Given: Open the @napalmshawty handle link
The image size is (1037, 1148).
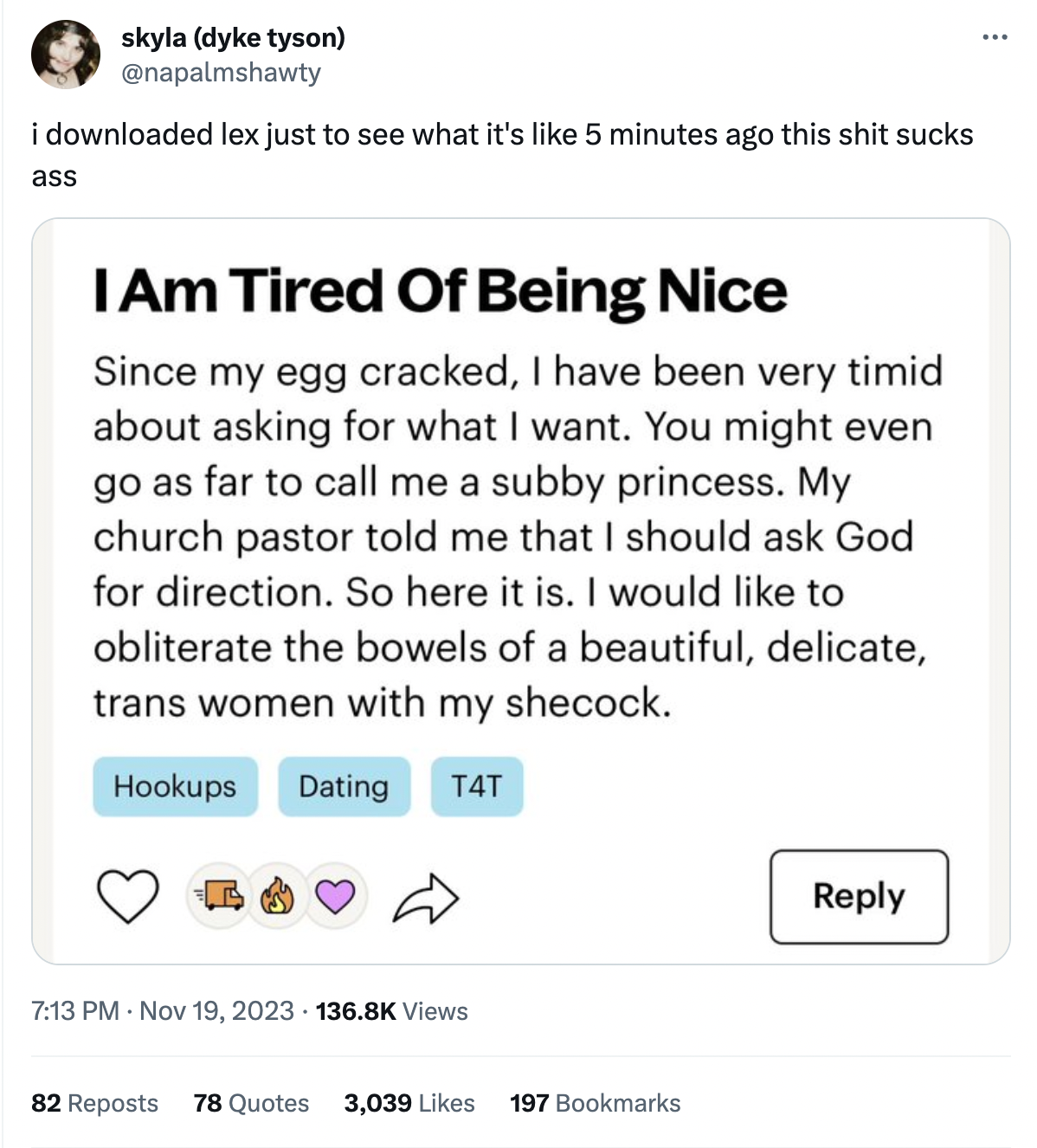Looking at the screenshot, I should point(221,72).
